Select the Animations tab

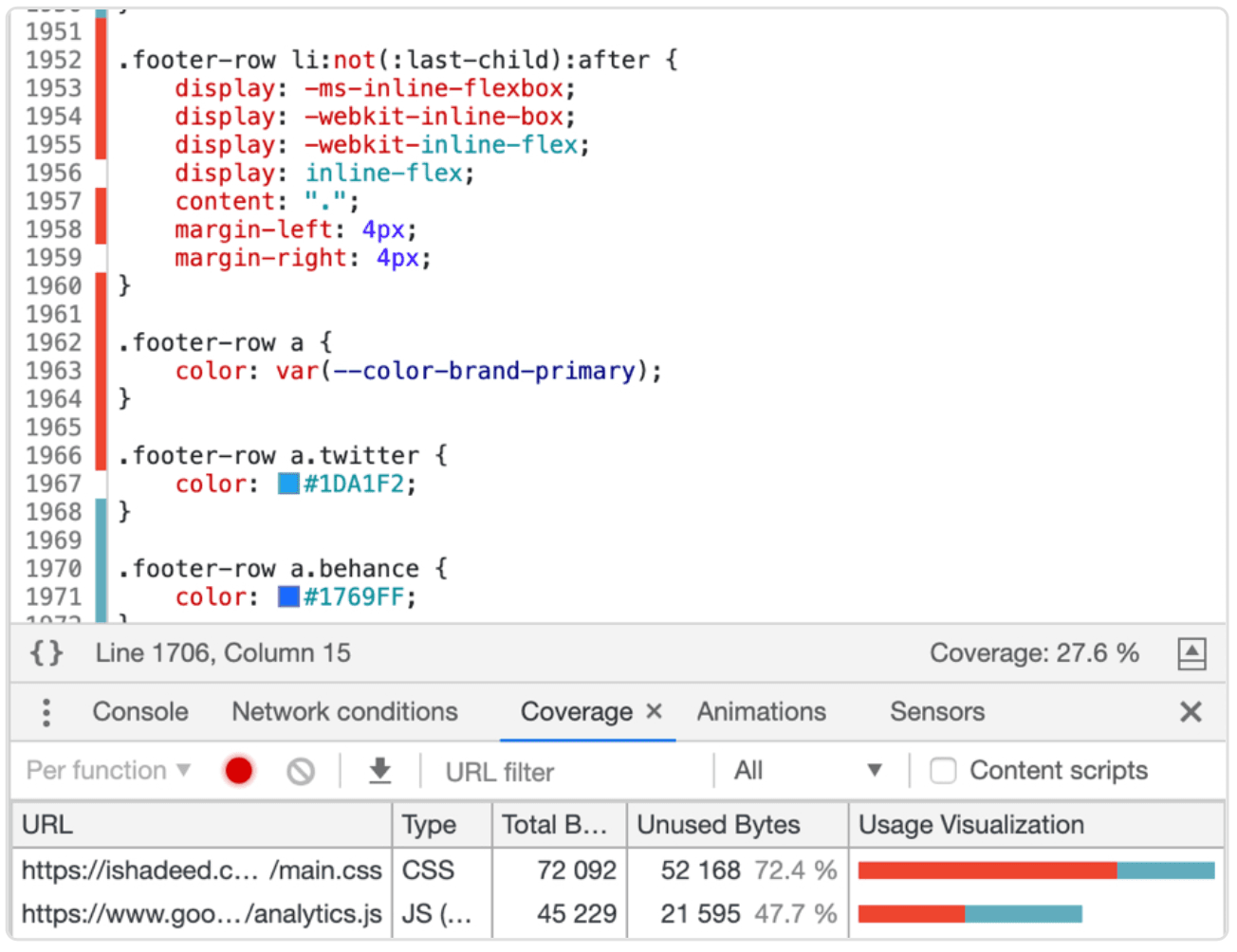pyautogui.click(x=761, y=712)
